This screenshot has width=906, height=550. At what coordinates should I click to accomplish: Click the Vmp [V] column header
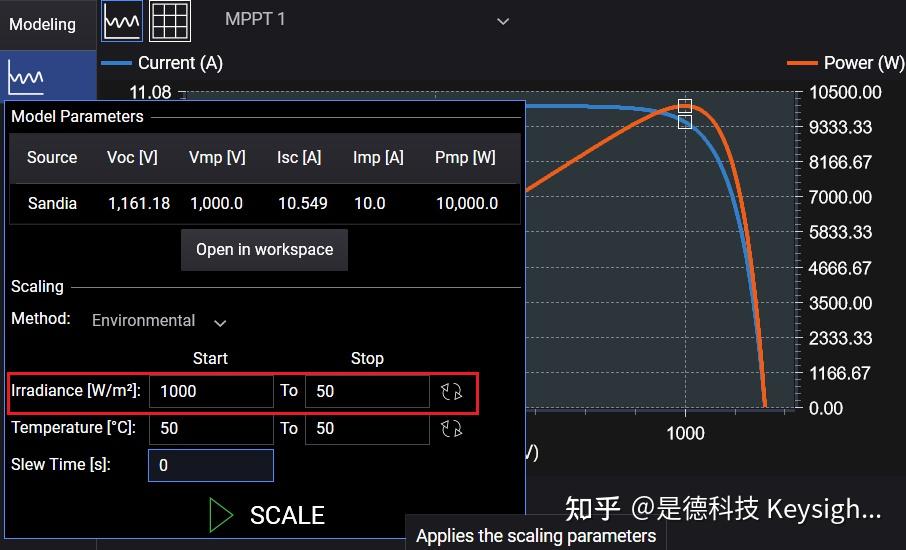[x=217, y=157]
